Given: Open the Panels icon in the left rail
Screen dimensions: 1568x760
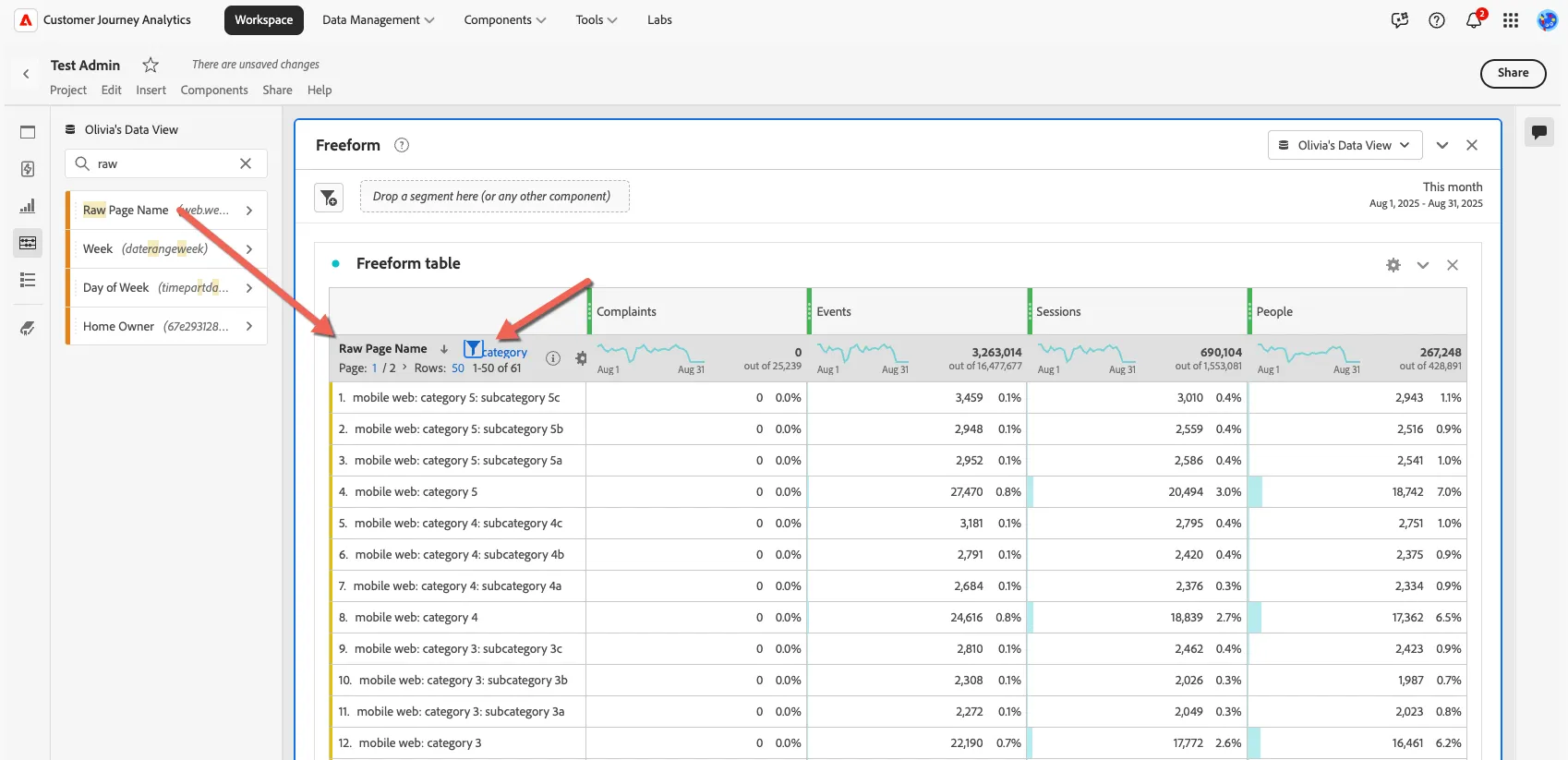Looking at the screenshot, I should tap(28, 132).
